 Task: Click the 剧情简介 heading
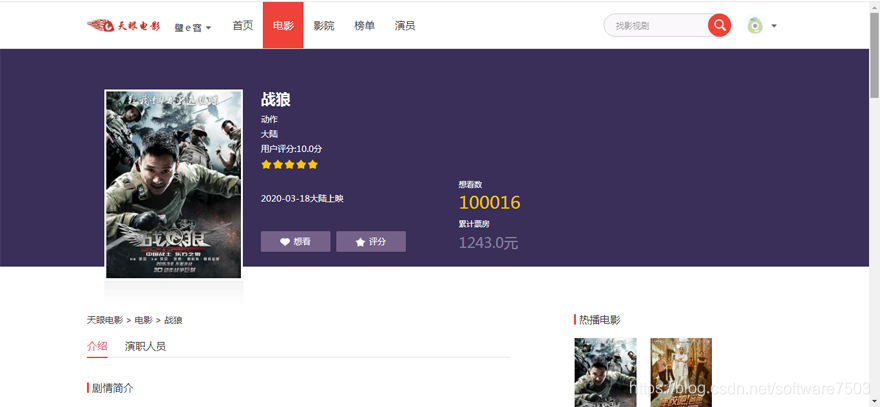113,388
